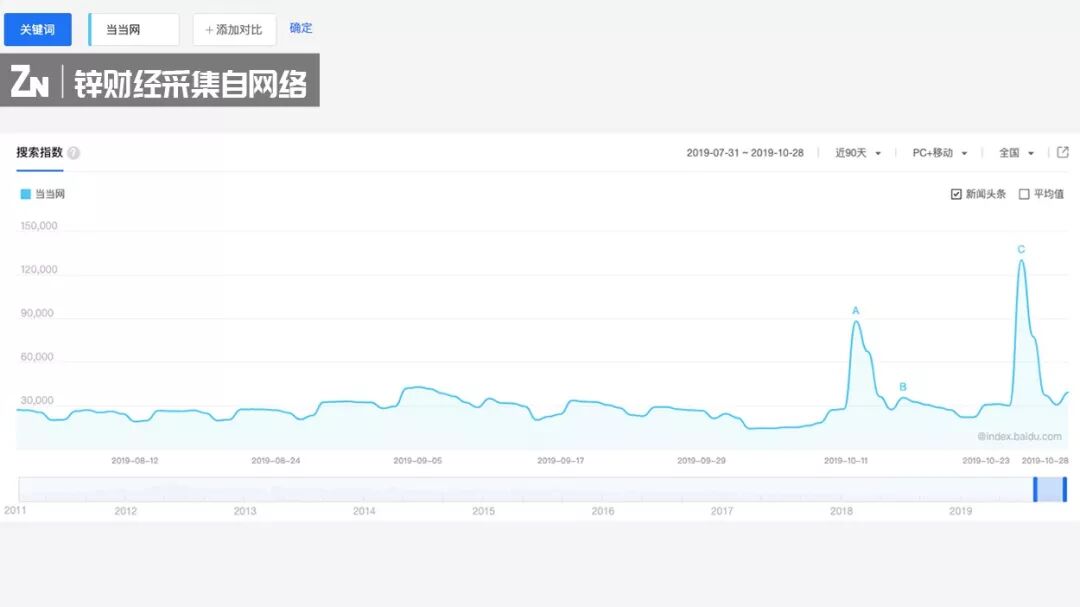Expand the 全国 region dropdown
1080x607 pixels.
1017,153
